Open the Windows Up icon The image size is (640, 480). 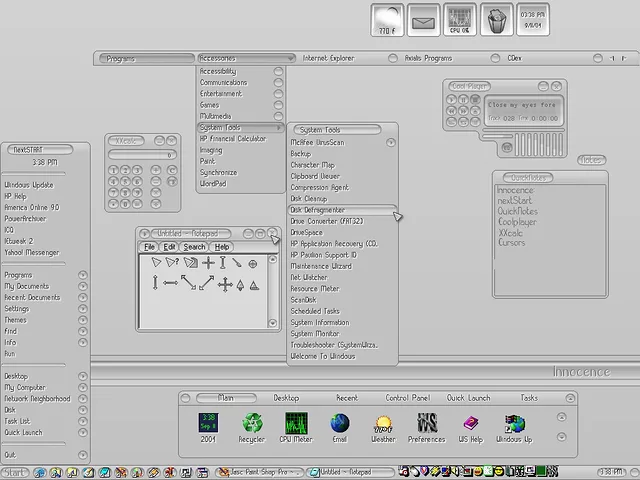click(x=515, y=424)
